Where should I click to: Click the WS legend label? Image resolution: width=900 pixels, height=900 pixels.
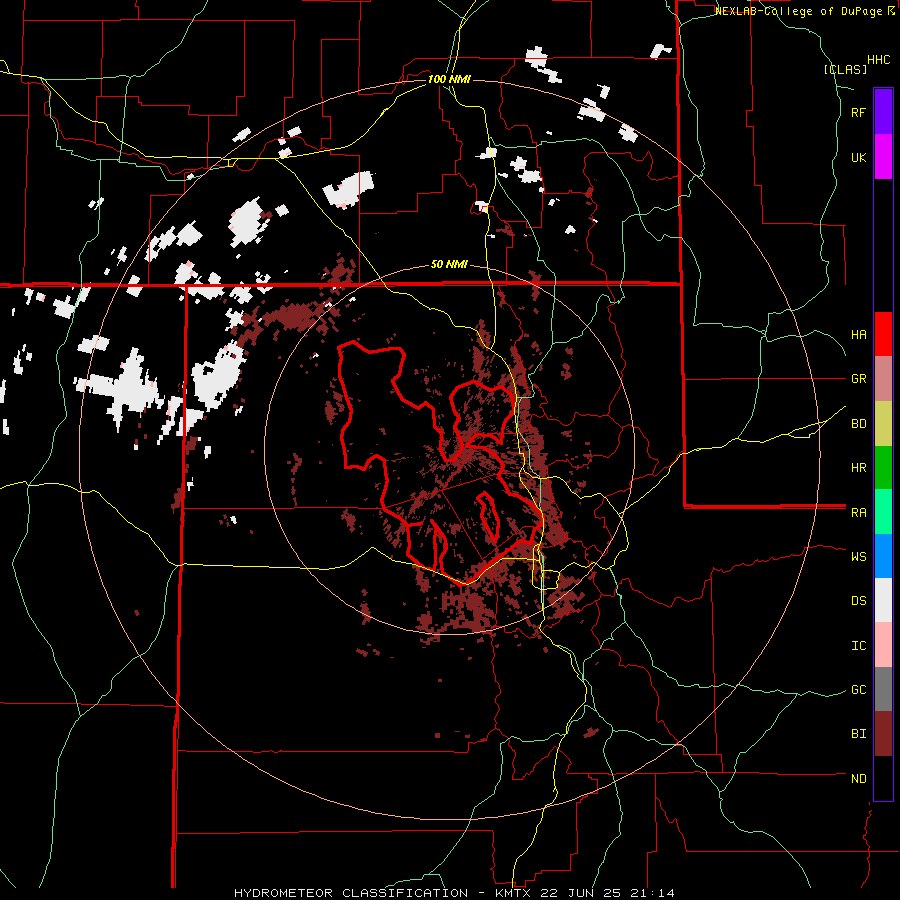858,557
